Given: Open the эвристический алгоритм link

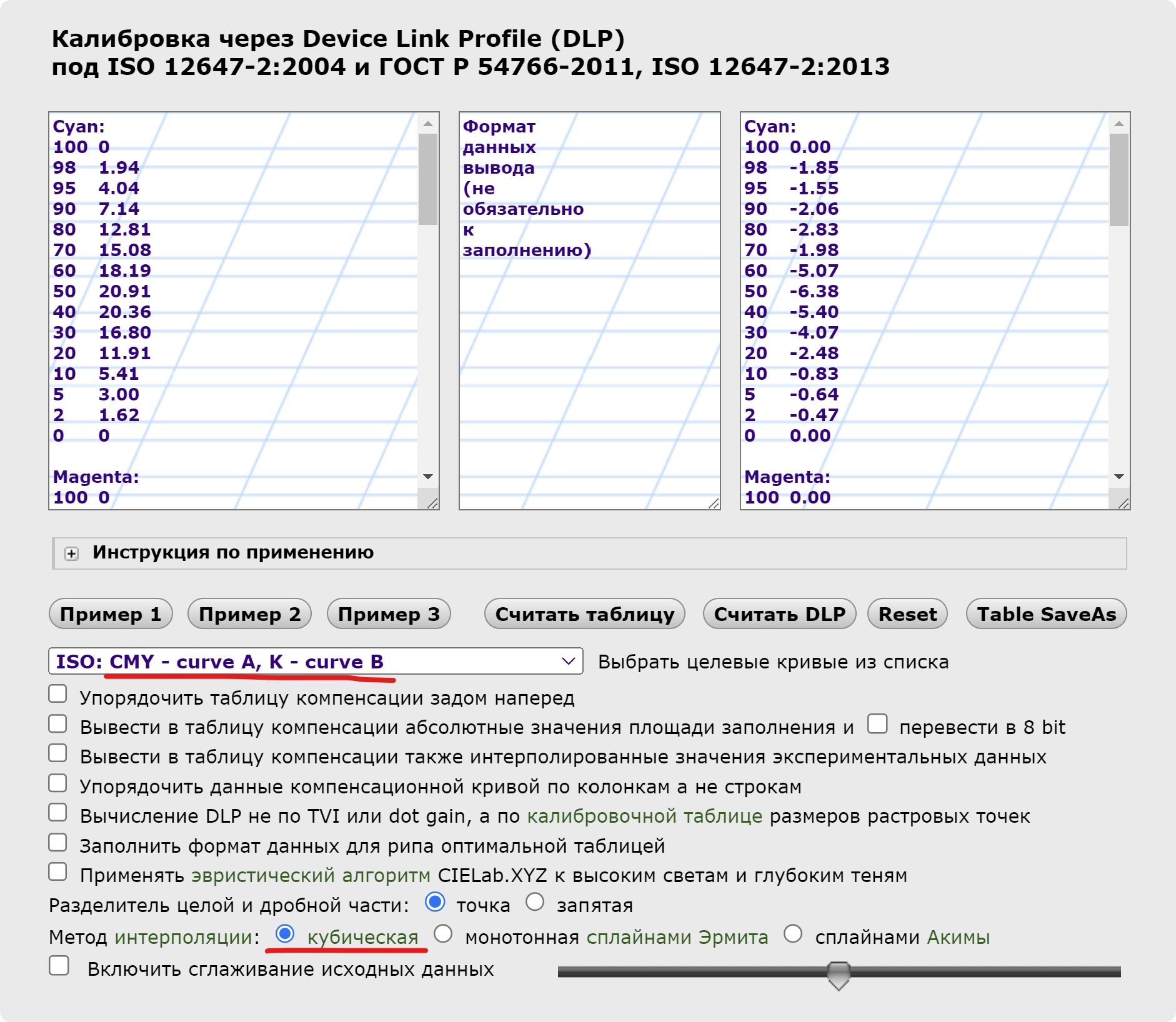Looking at the screenshot, I should (x=311, y=876).
